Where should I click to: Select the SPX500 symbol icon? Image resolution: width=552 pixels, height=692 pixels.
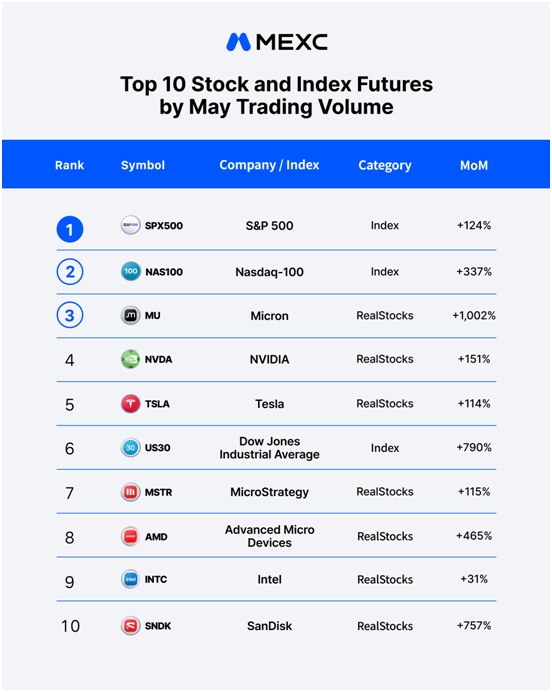[x=131, y=225]
